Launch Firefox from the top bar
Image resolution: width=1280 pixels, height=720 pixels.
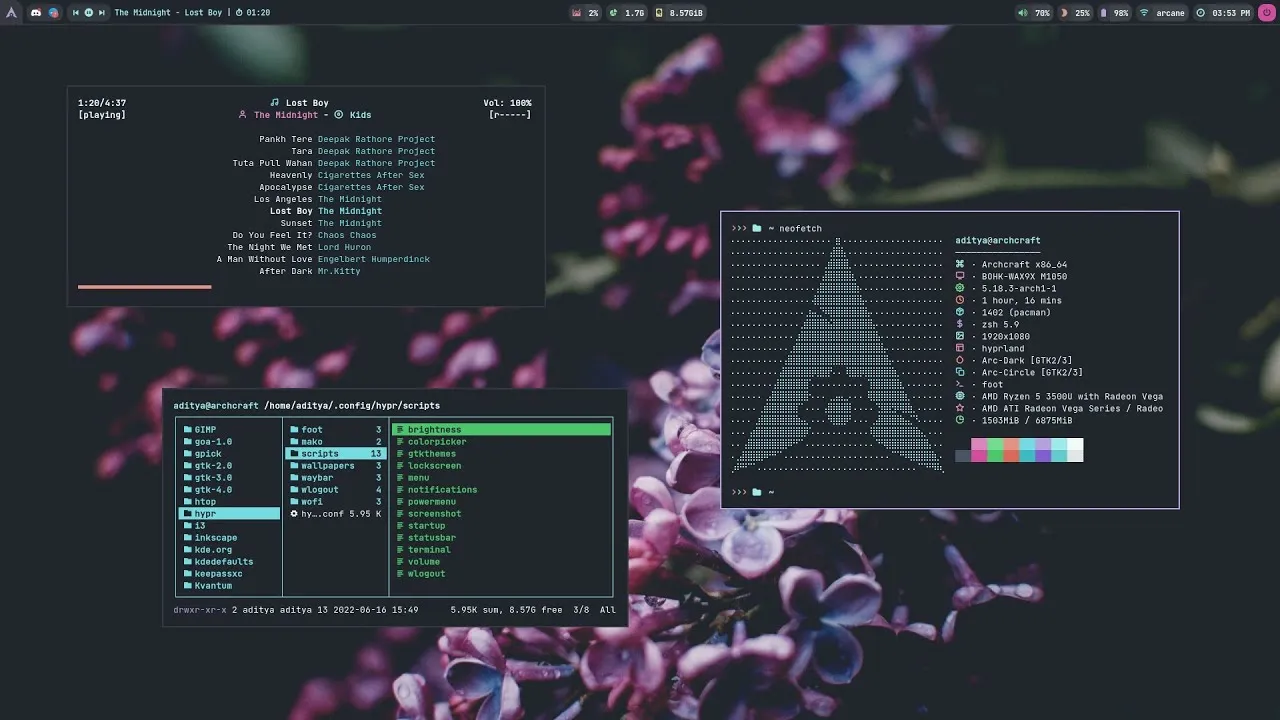click(54, 13)
